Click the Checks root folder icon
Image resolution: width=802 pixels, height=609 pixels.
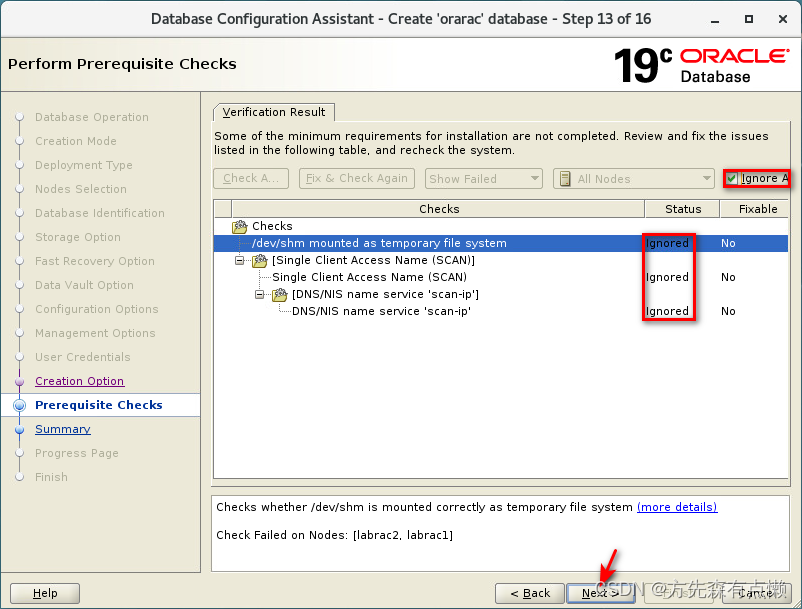click(239, 226)
